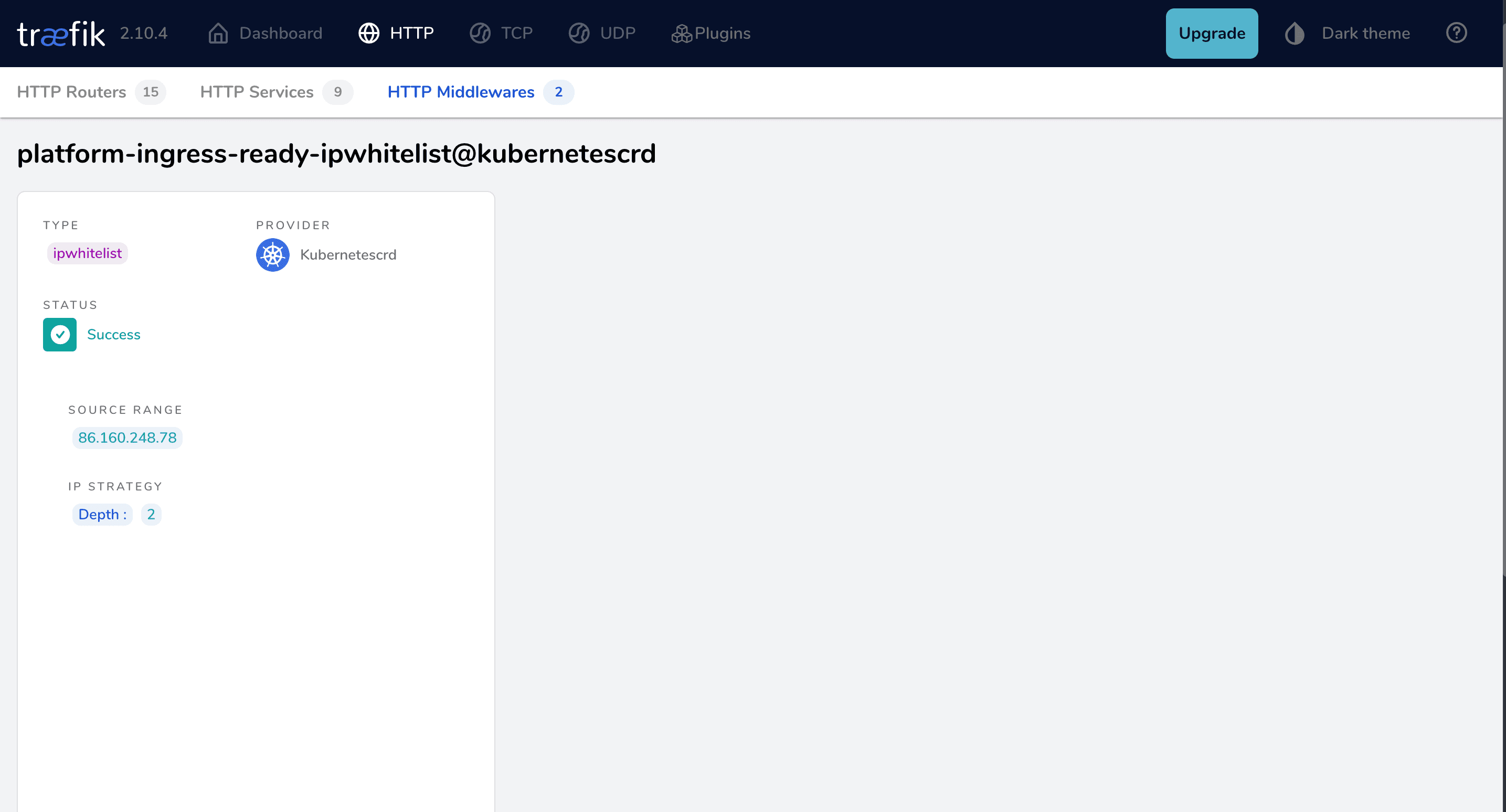Click the TCP protocol icon
Image resolution: width=1506 pixels, height=812 pixels.
[x=480, y=34]
